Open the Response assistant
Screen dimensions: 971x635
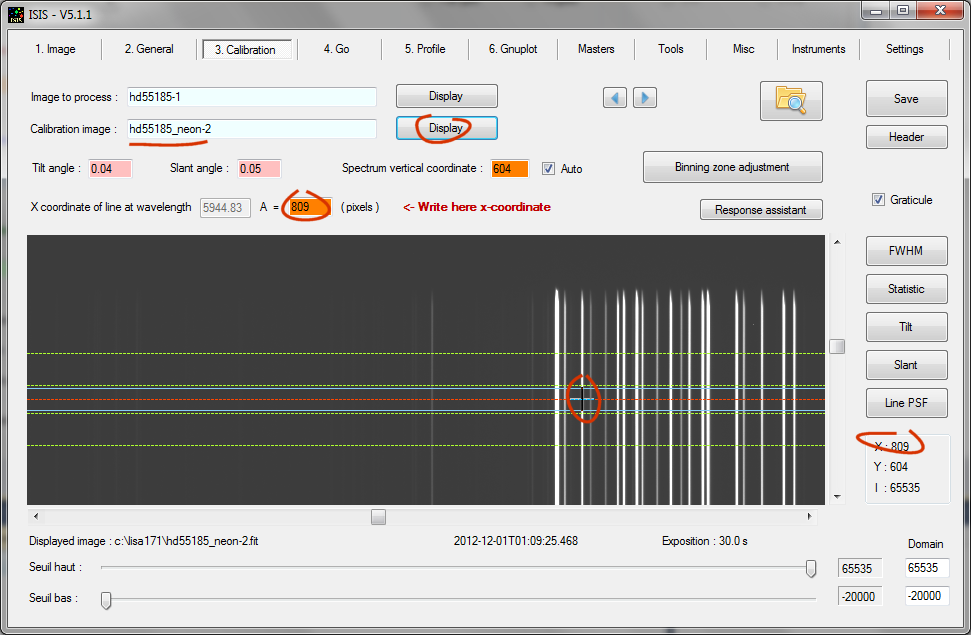point(761,210)
